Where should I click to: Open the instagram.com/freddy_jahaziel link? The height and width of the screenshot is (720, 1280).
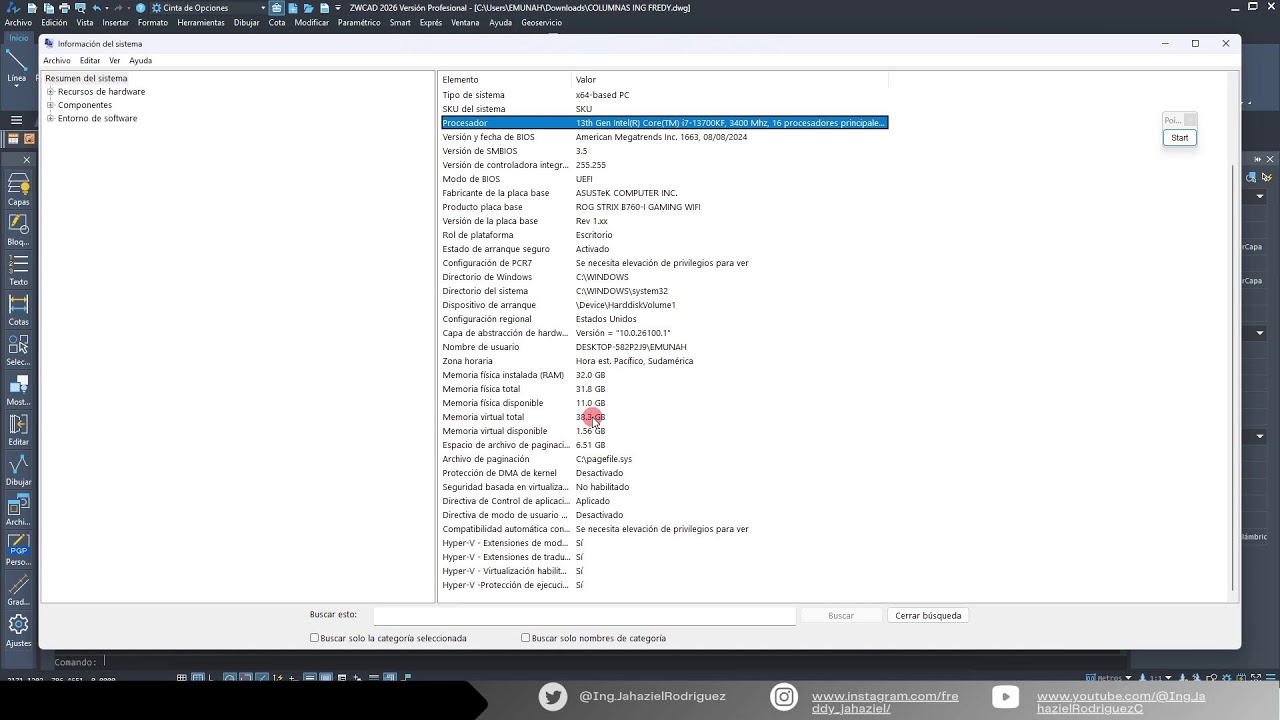(x=885, y=702)
